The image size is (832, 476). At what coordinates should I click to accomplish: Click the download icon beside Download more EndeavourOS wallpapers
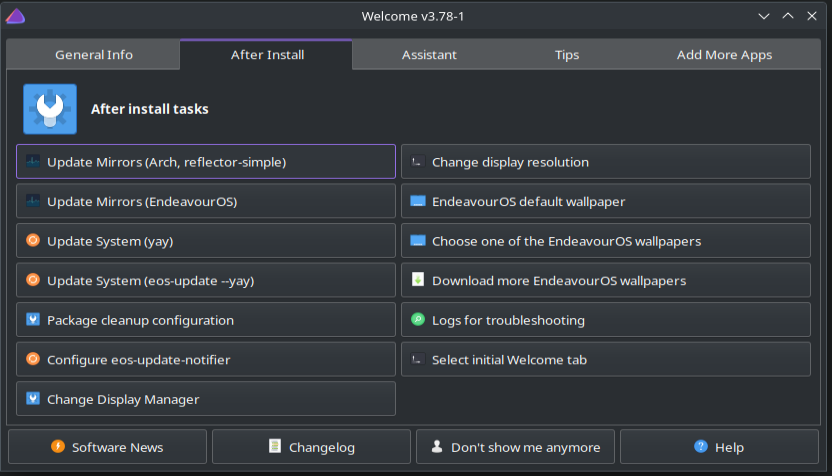pyautogui.click(x=418, y=280)
